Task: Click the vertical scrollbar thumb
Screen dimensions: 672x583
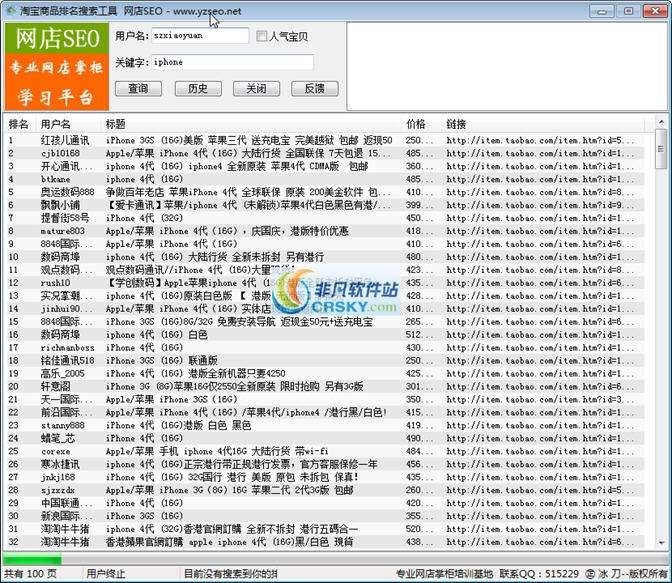Action: coord(661,149)
